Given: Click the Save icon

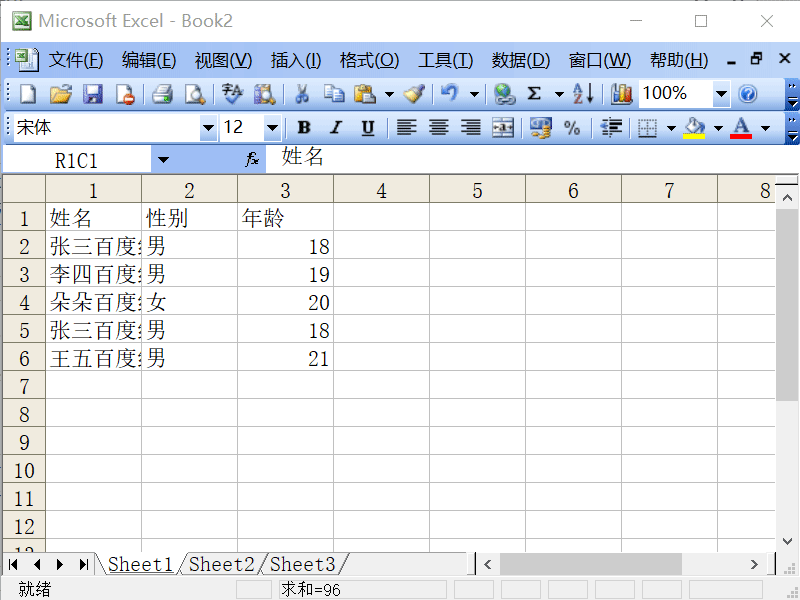Looking at the screenshot, I should tap(92, 93).
